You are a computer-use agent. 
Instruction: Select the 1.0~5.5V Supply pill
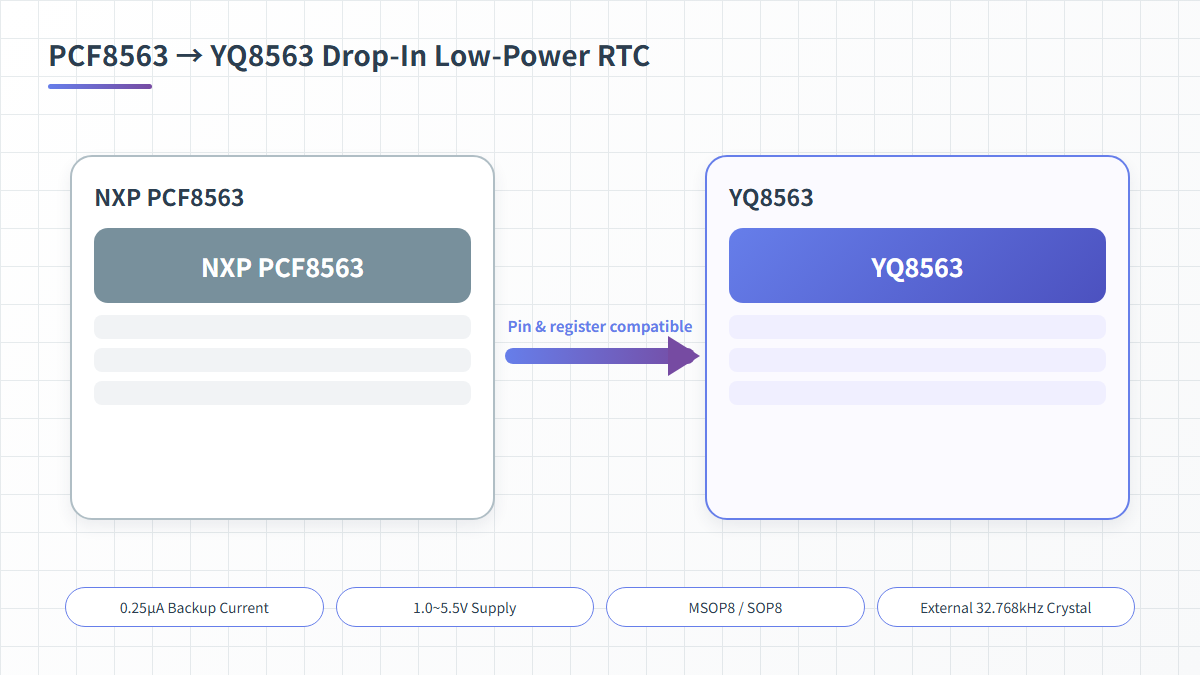coord(465,607)
